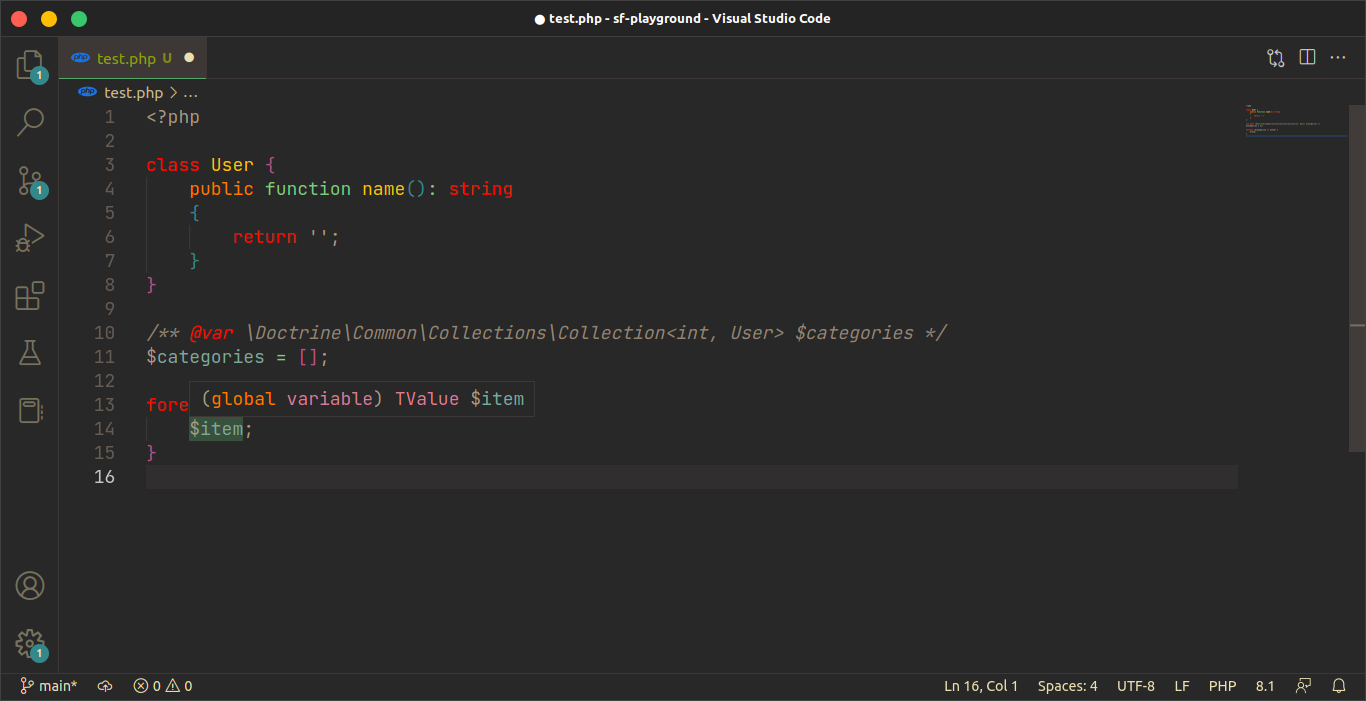Open the Source Control view icon
The image size is (1366, 701).
pyautogui.click(x=30, y=181)
